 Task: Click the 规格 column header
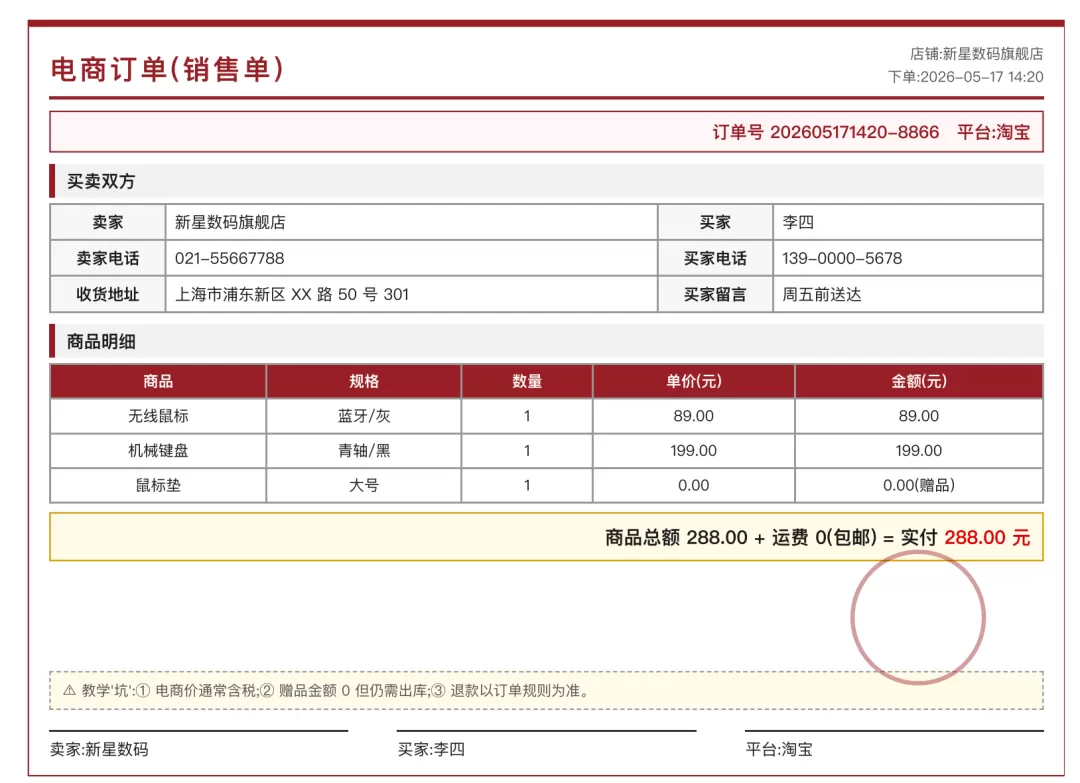click(x=364, y=381)
